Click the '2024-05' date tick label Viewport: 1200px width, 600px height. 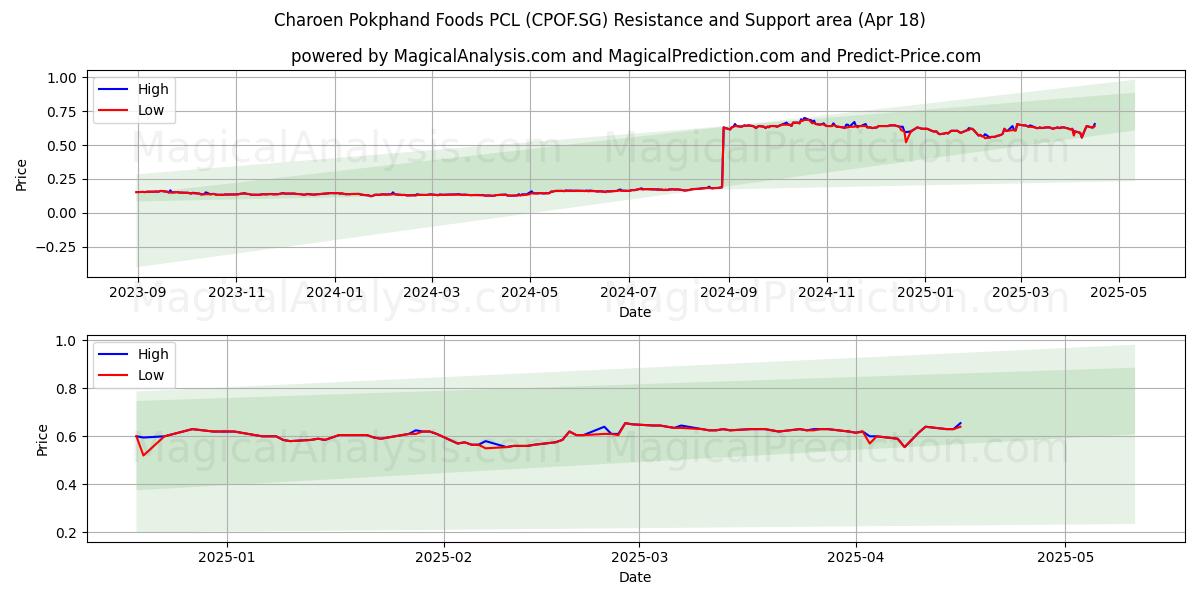tap(530, 294)
